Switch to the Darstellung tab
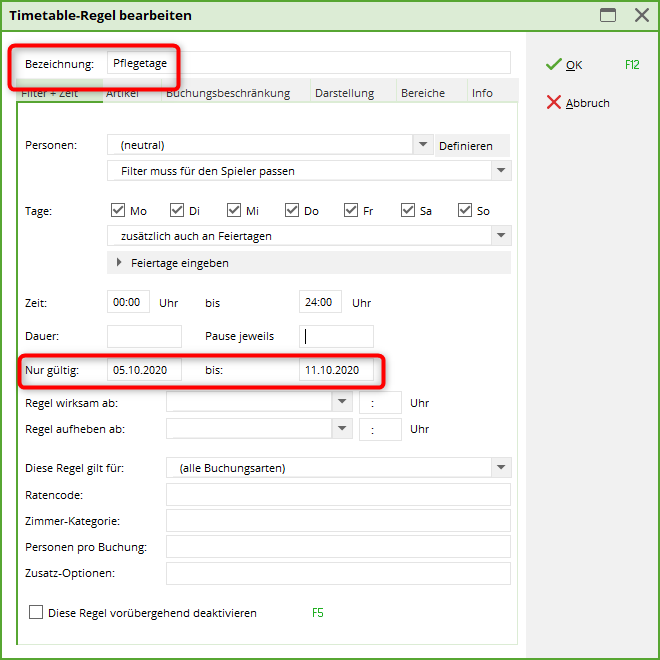This screenshot has height=660, width=660. point(344,93)
